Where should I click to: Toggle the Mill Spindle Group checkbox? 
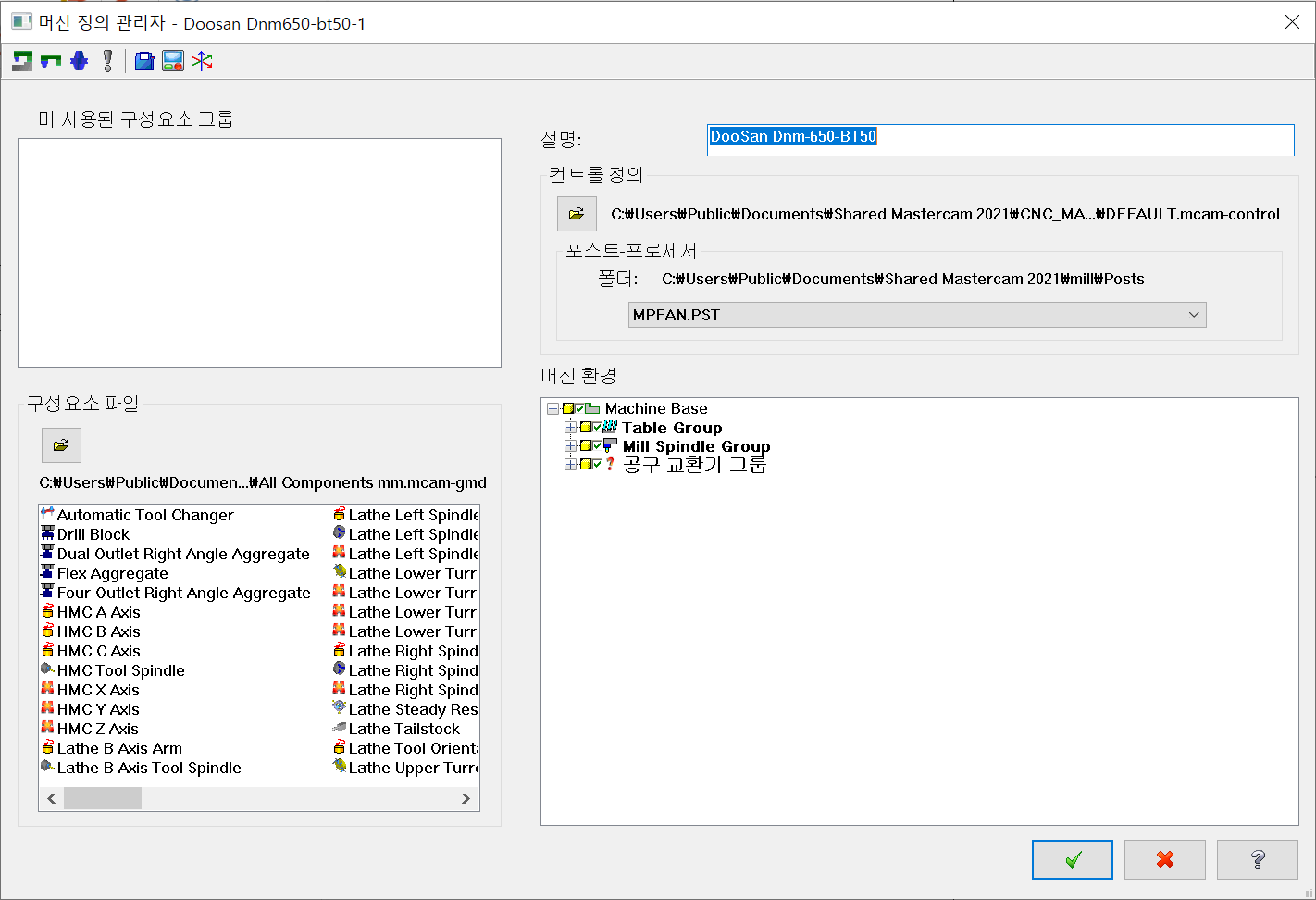597,445
